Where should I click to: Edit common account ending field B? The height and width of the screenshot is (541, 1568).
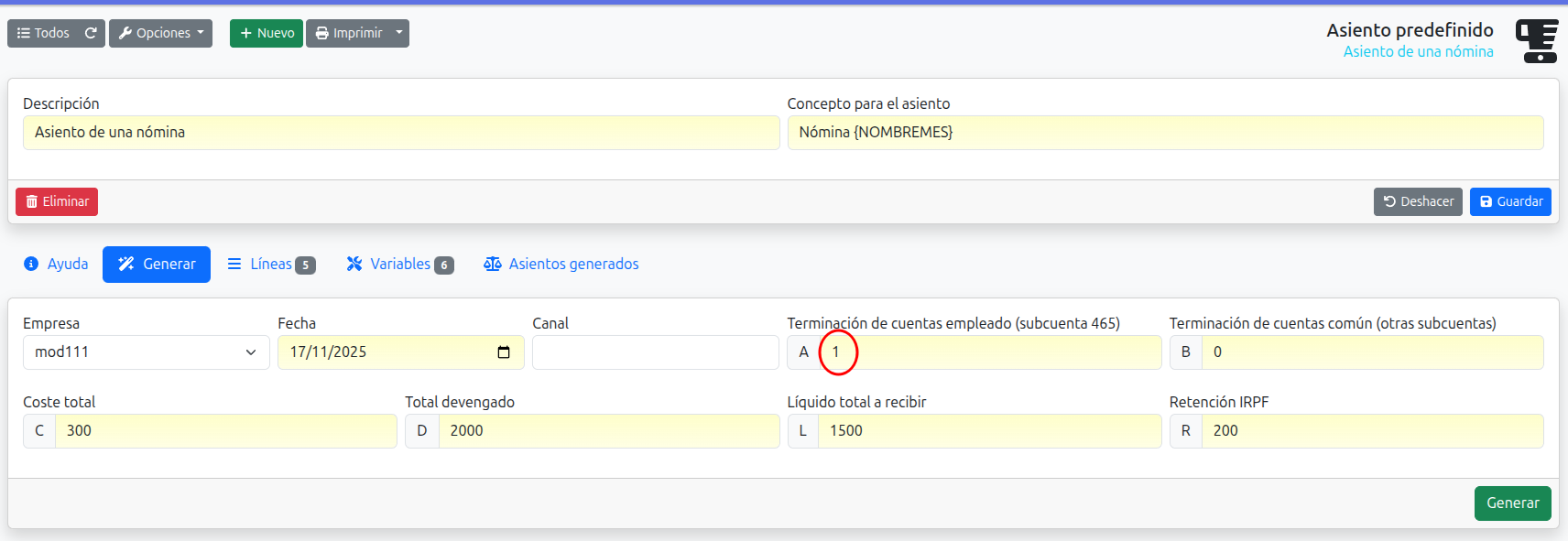click(1373, 352)
